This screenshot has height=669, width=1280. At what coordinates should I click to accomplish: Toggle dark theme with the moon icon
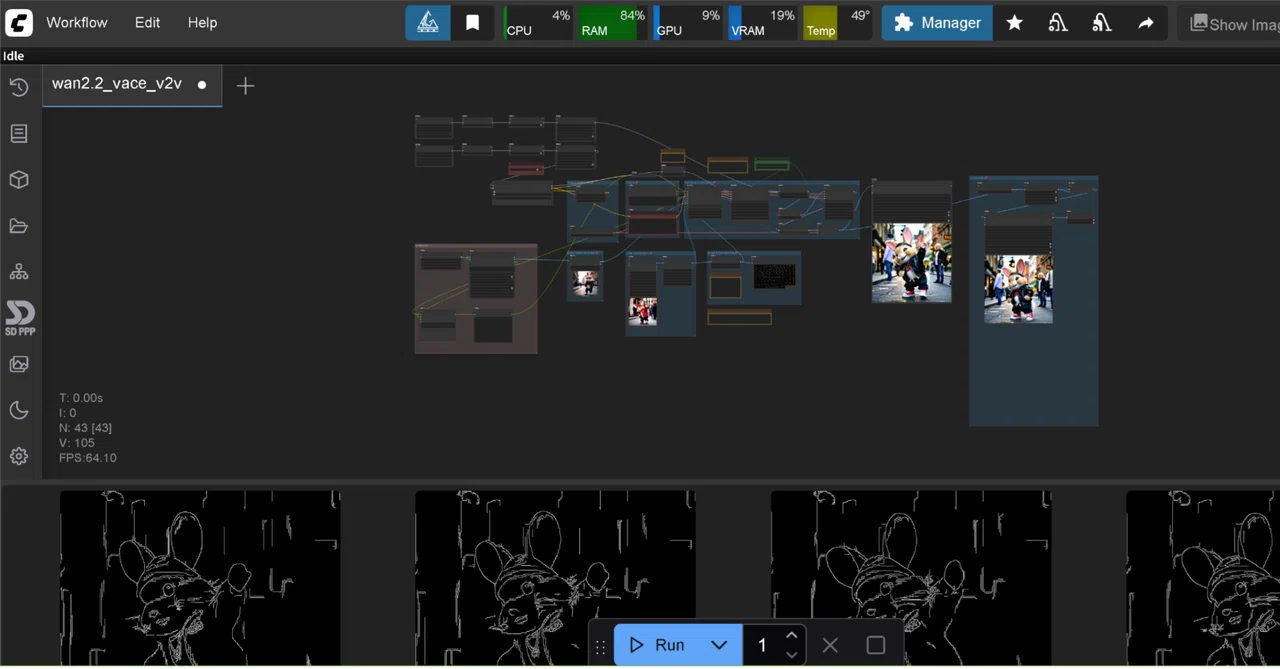coord(19,410)
